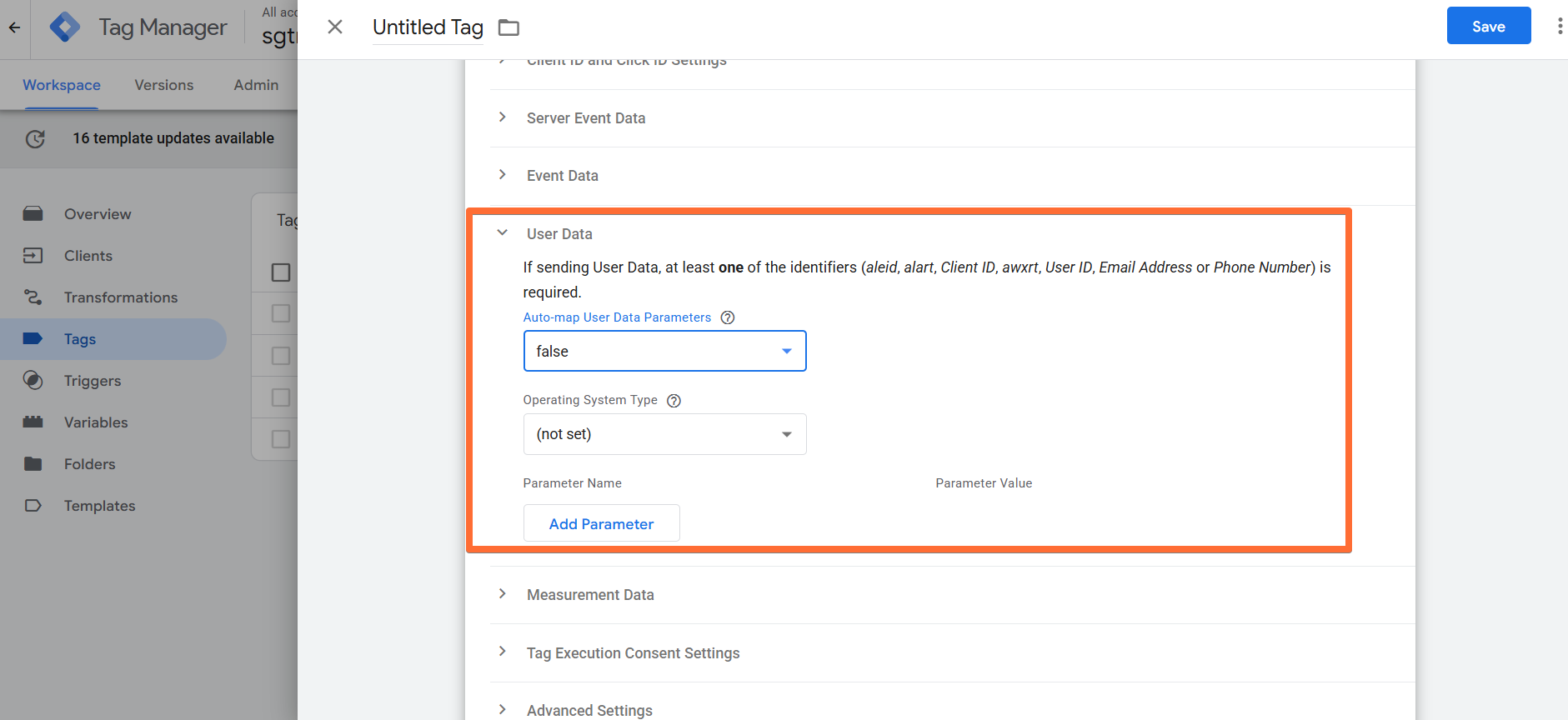This screenshot has width=1568, height=720.
Task: Click the back arrow in Tag Manager header
Action: pos(14,27)
